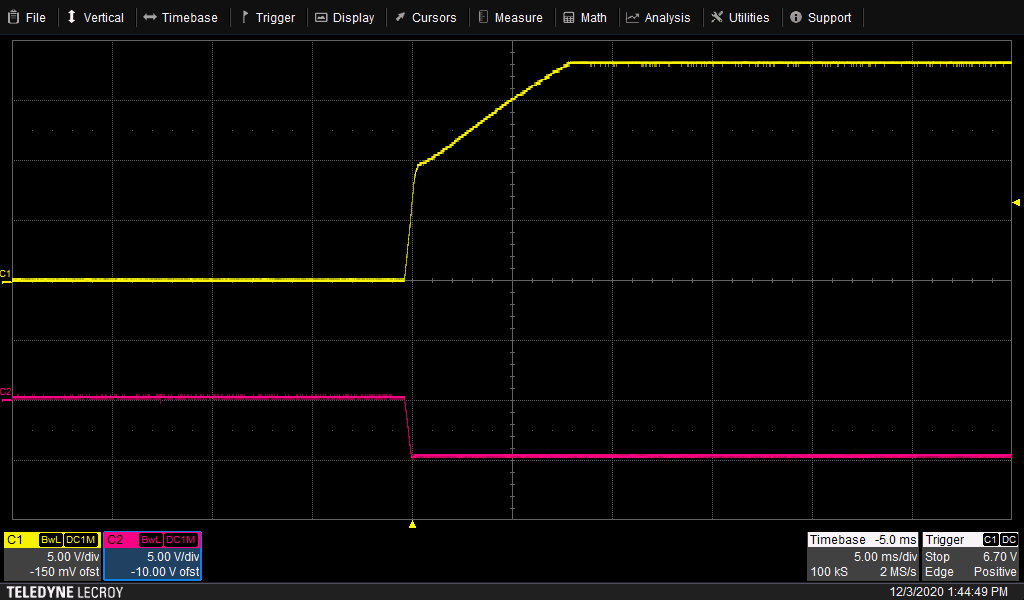The height and width of the screenshot is (600, 1024).
Task: Open the Utilities wrench icon
Action: click(715, 17)
